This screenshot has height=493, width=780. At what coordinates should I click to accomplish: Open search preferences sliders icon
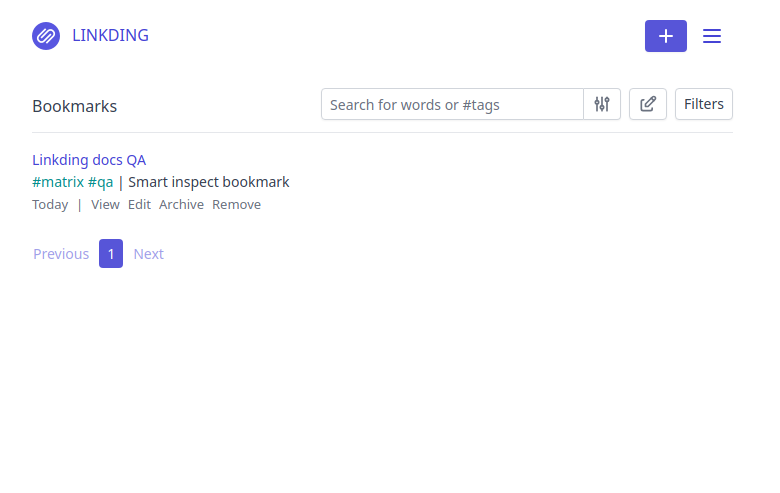coord(602,104)
